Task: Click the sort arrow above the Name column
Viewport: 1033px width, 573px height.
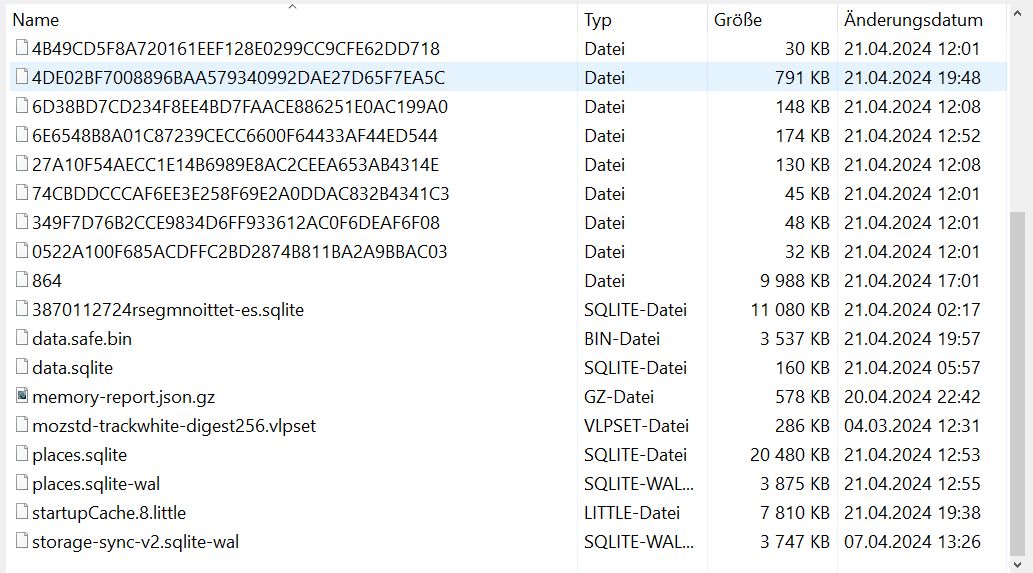Action: (291, 7)
